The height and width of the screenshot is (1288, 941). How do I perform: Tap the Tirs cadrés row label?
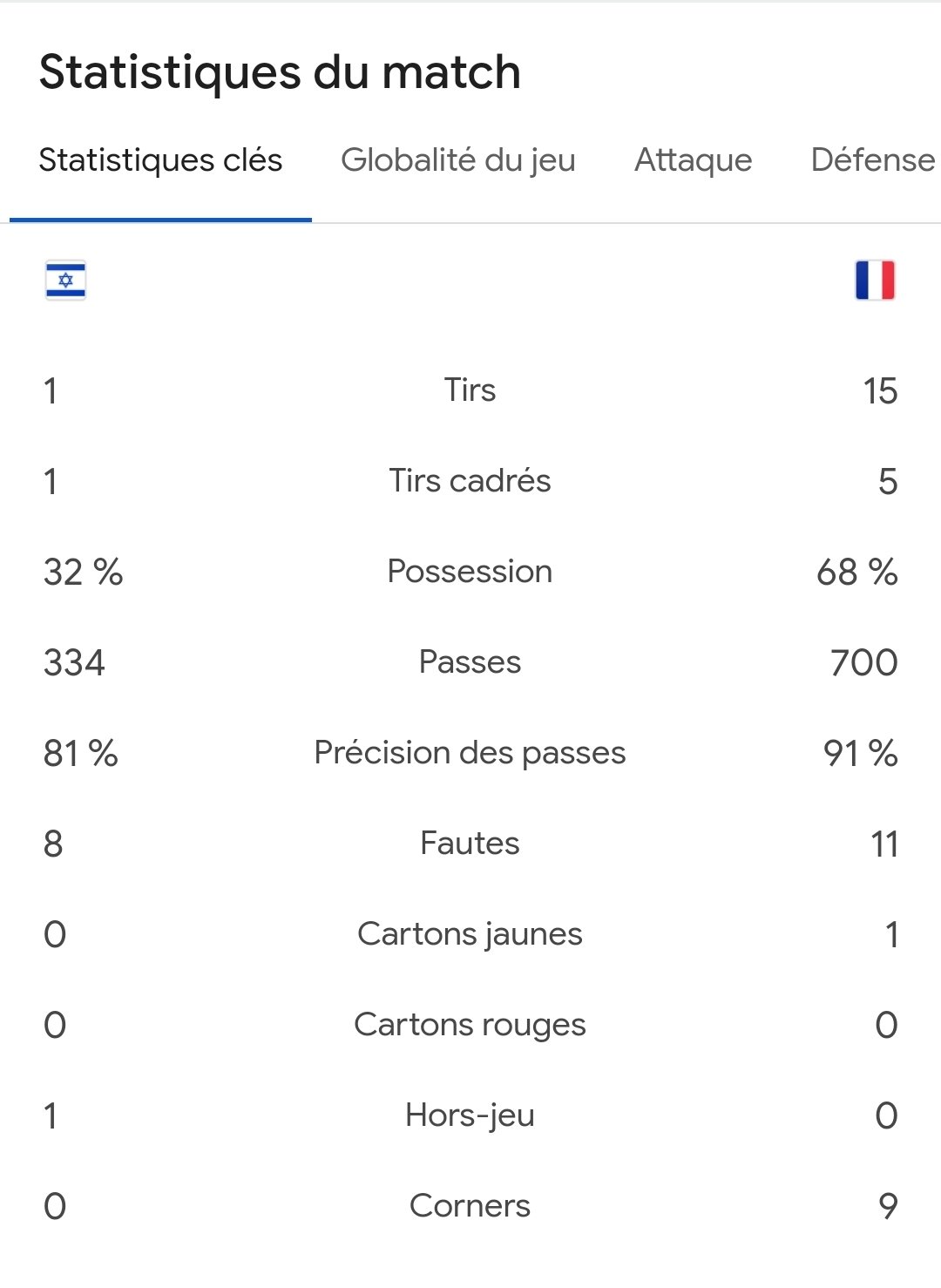click(x=470, y=481)
